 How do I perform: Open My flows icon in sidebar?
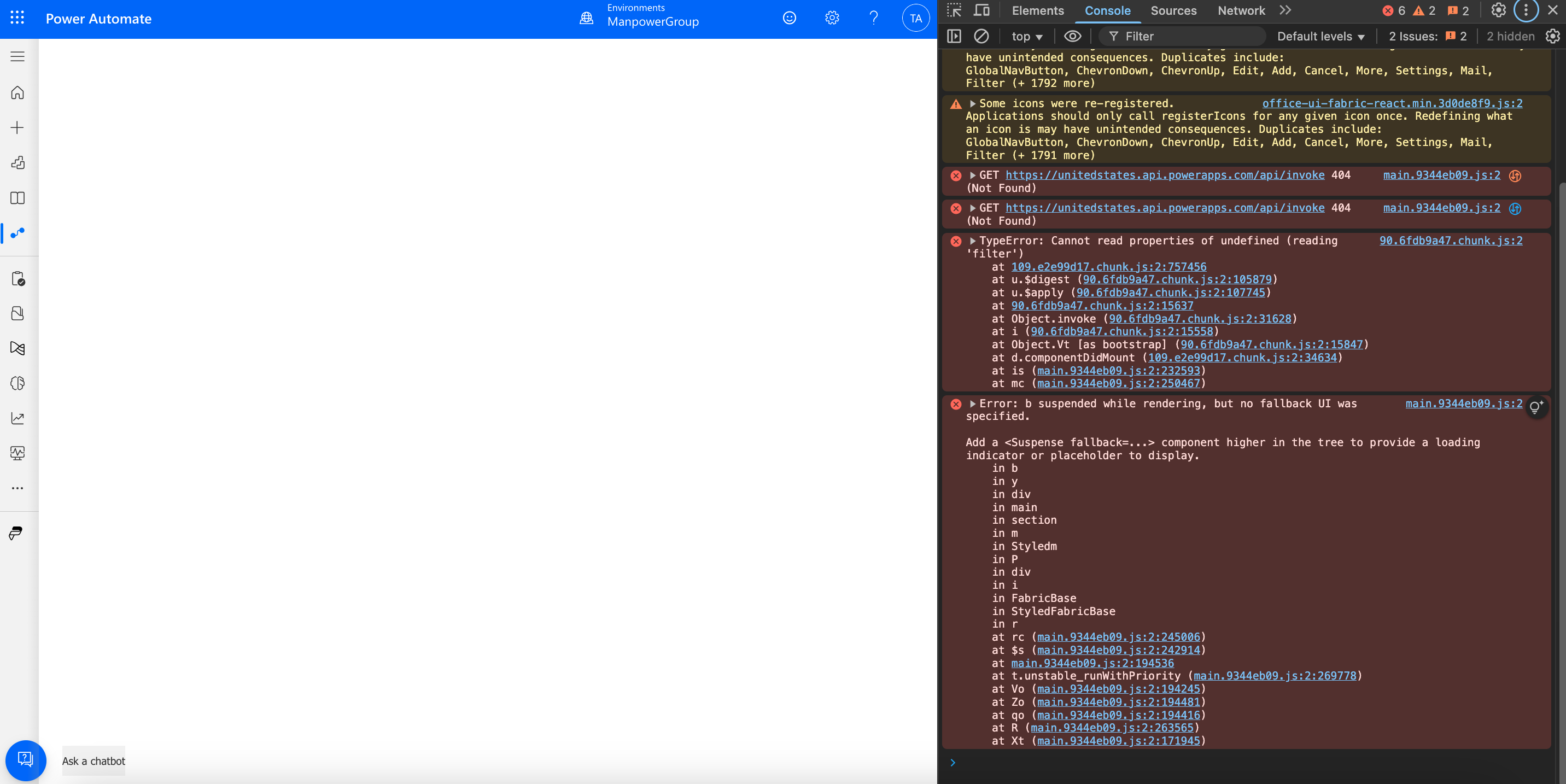[x=17, y=233]
